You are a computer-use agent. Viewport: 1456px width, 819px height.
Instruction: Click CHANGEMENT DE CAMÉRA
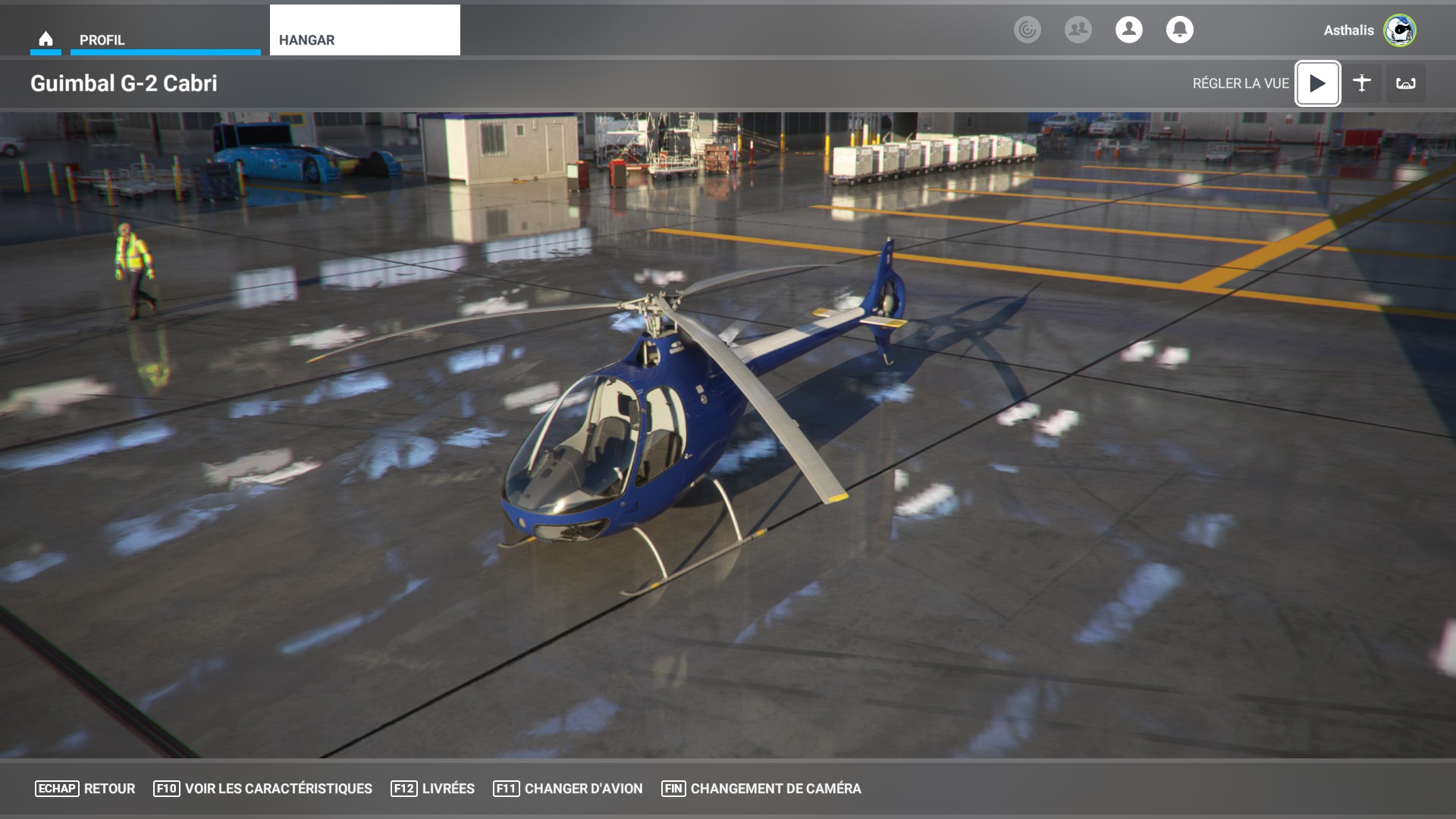click(x=775, y=789)
